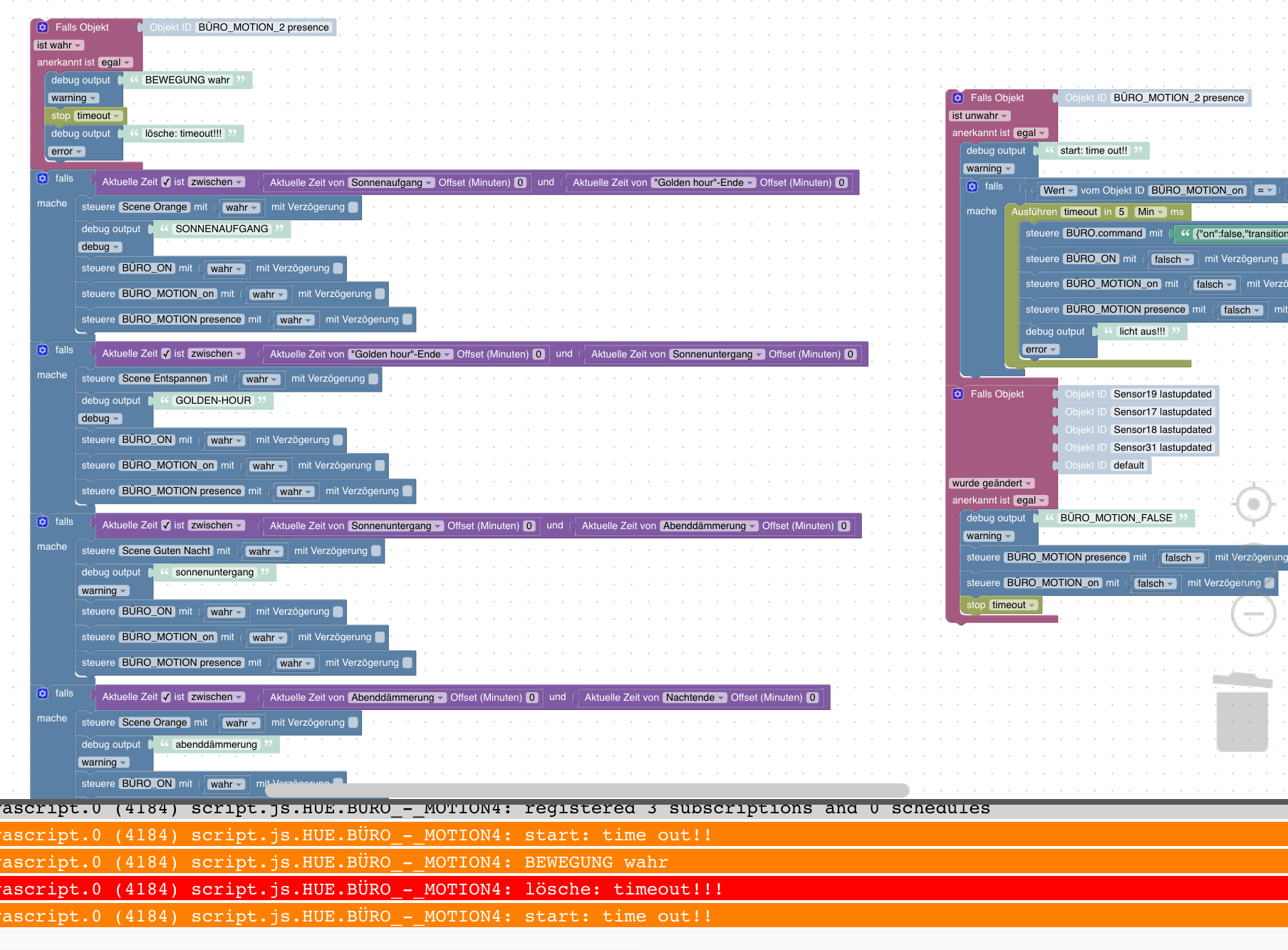
Task: Enable mit Verzögerung for Scene Guten Nacht
Action: (x=375, y=550)
